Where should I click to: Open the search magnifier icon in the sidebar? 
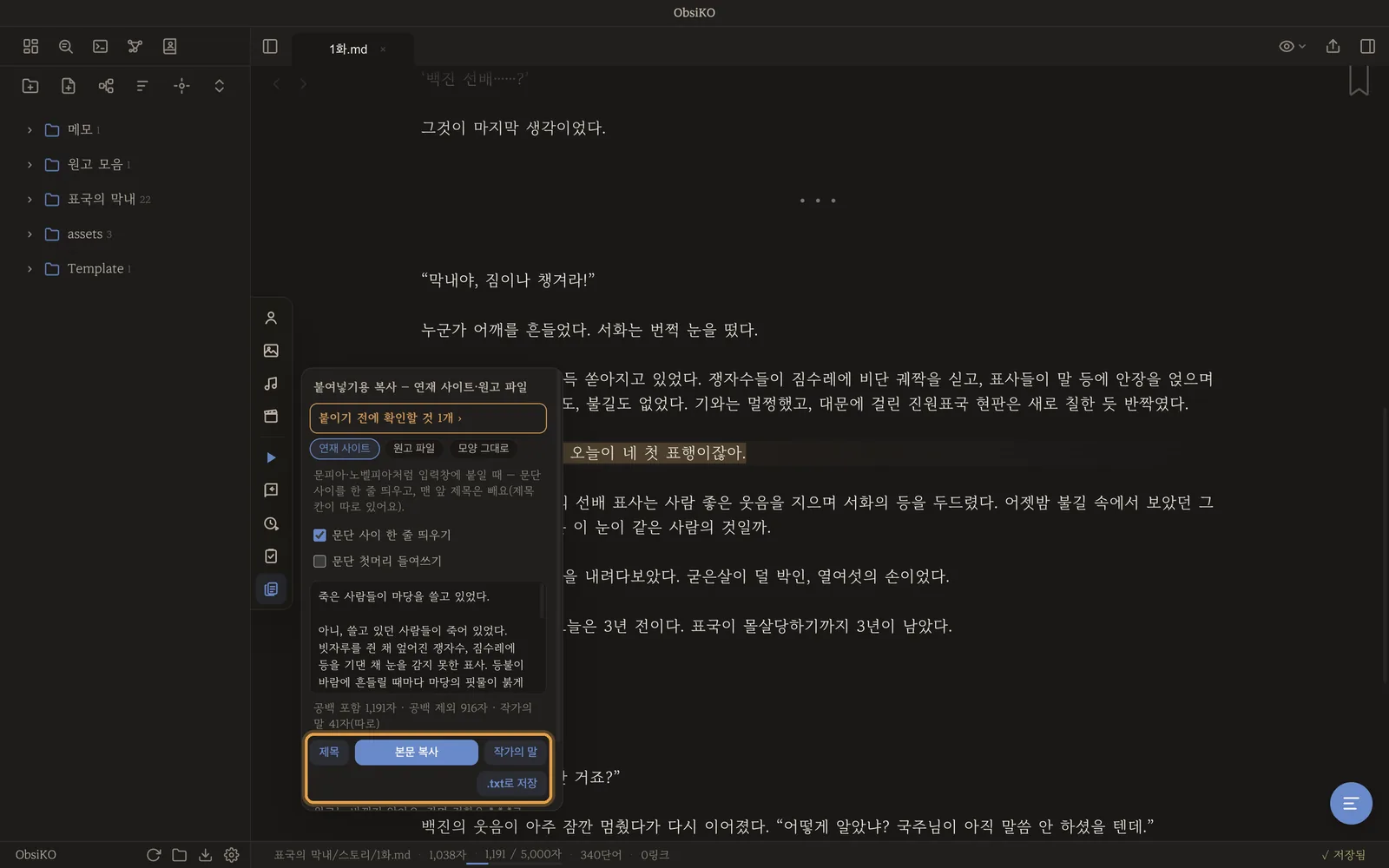point(66,47)
